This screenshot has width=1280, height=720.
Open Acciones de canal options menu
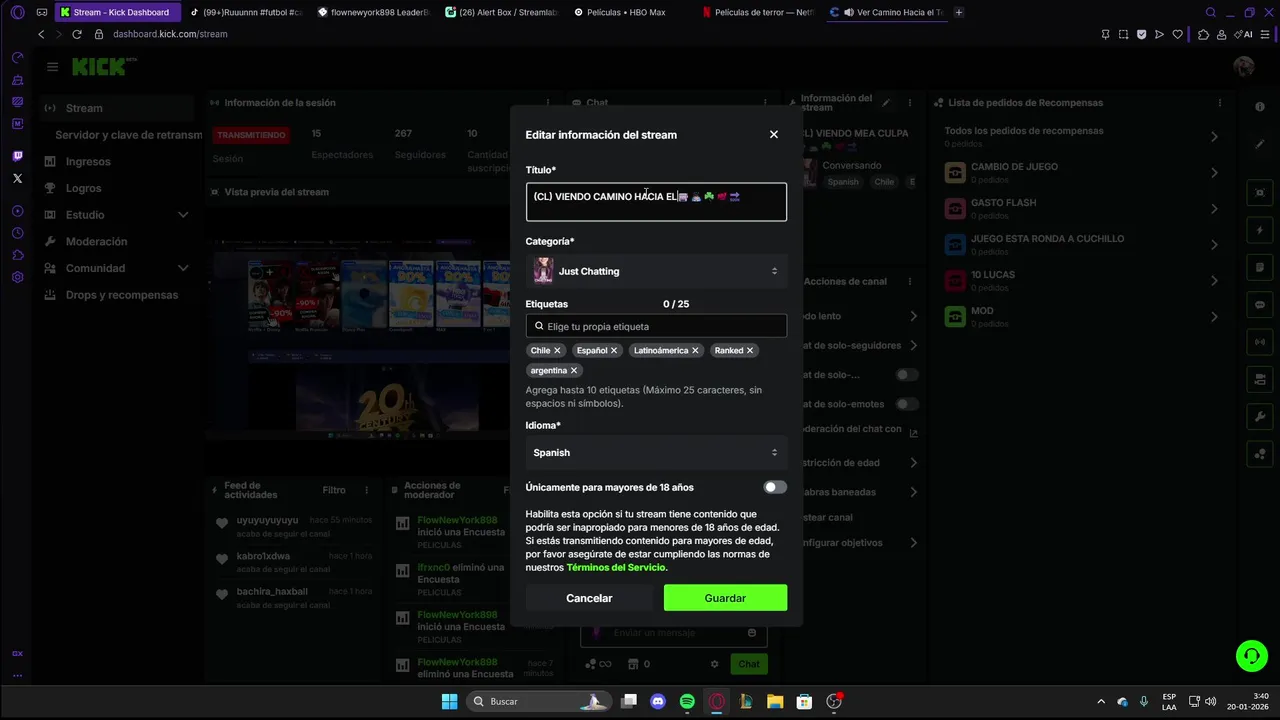coord(909,281)
